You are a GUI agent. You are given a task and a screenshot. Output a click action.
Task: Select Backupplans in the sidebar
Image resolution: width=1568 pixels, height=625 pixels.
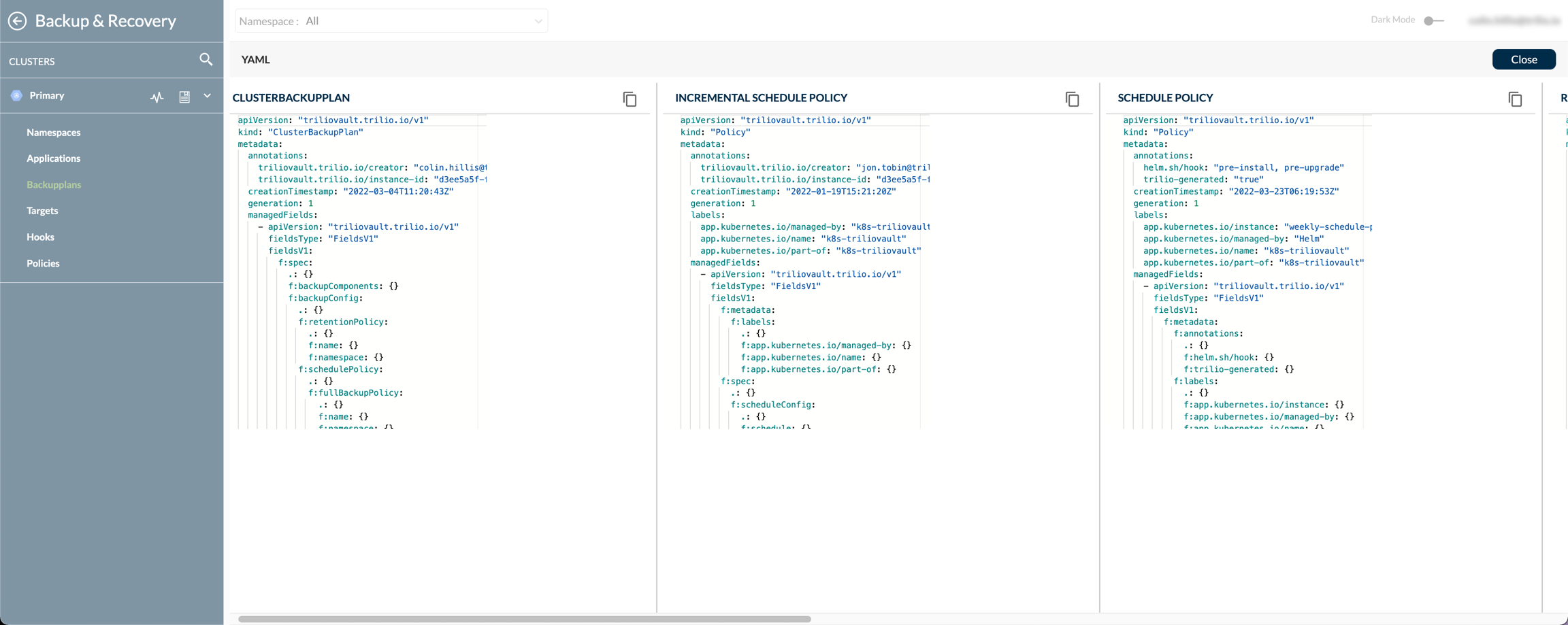pos(54,185)
